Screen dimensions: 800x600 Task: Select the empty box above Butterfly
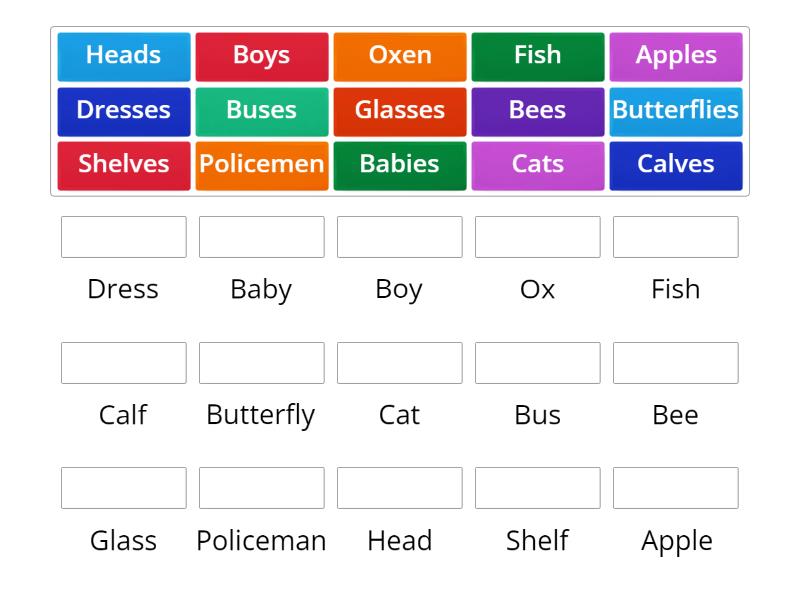coord(261,362)
